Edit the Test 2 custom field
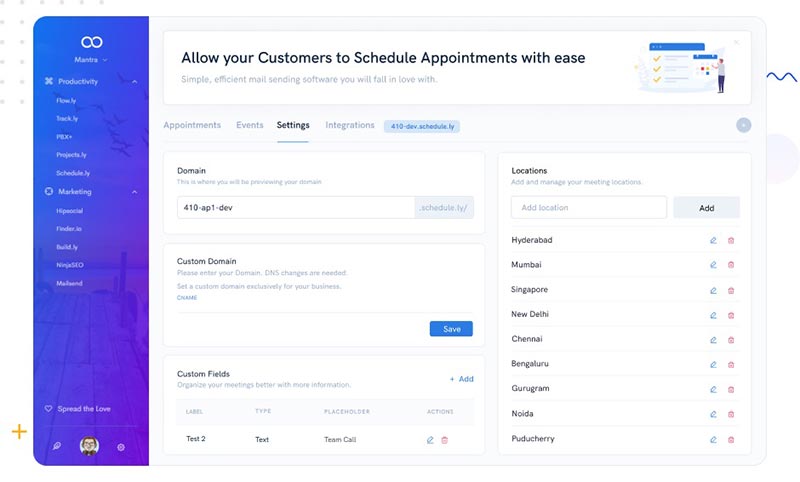This screenshot has height=482, width=800. (x=430, y=440)
